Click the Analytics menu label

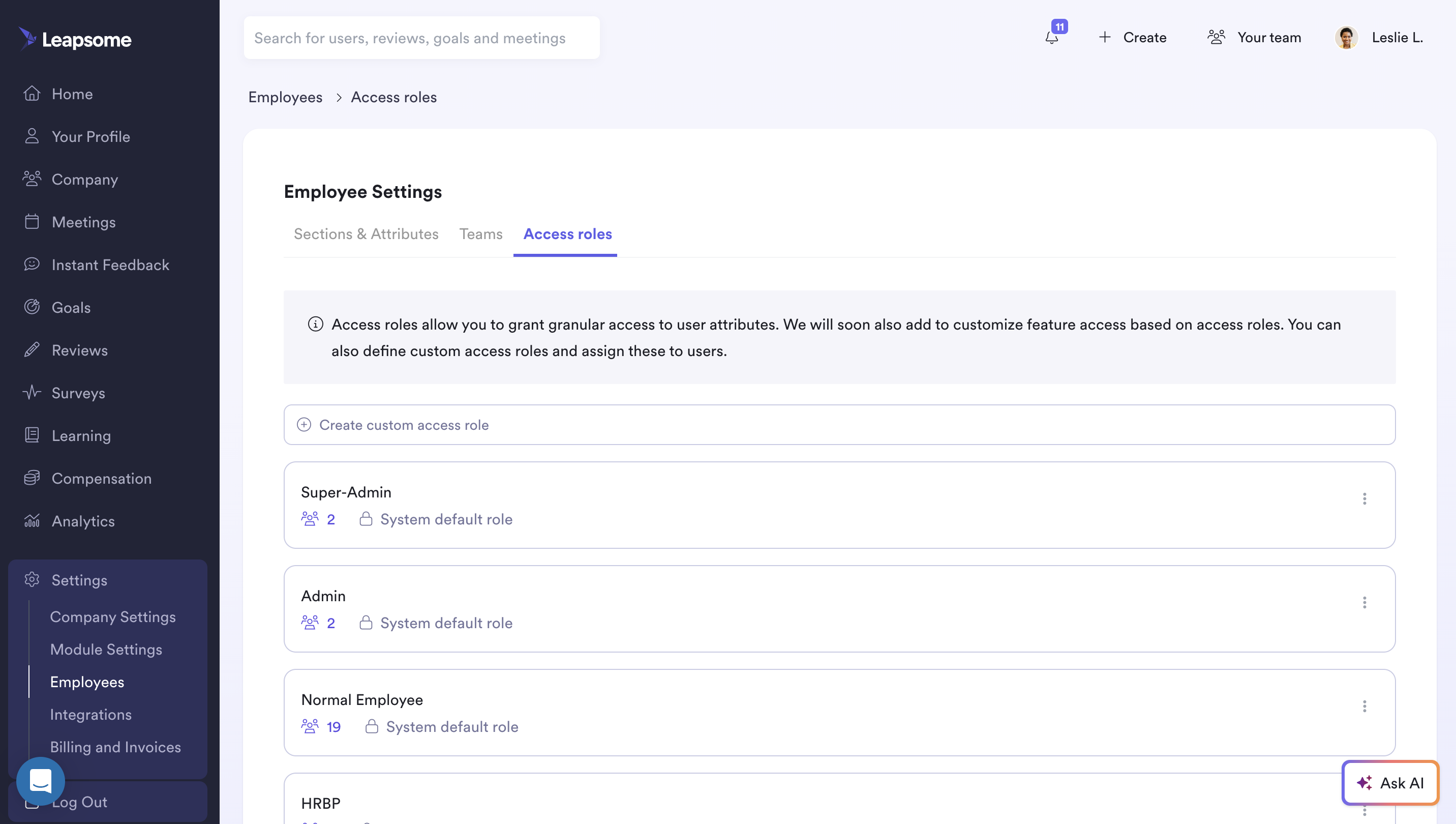click(83, 521)
